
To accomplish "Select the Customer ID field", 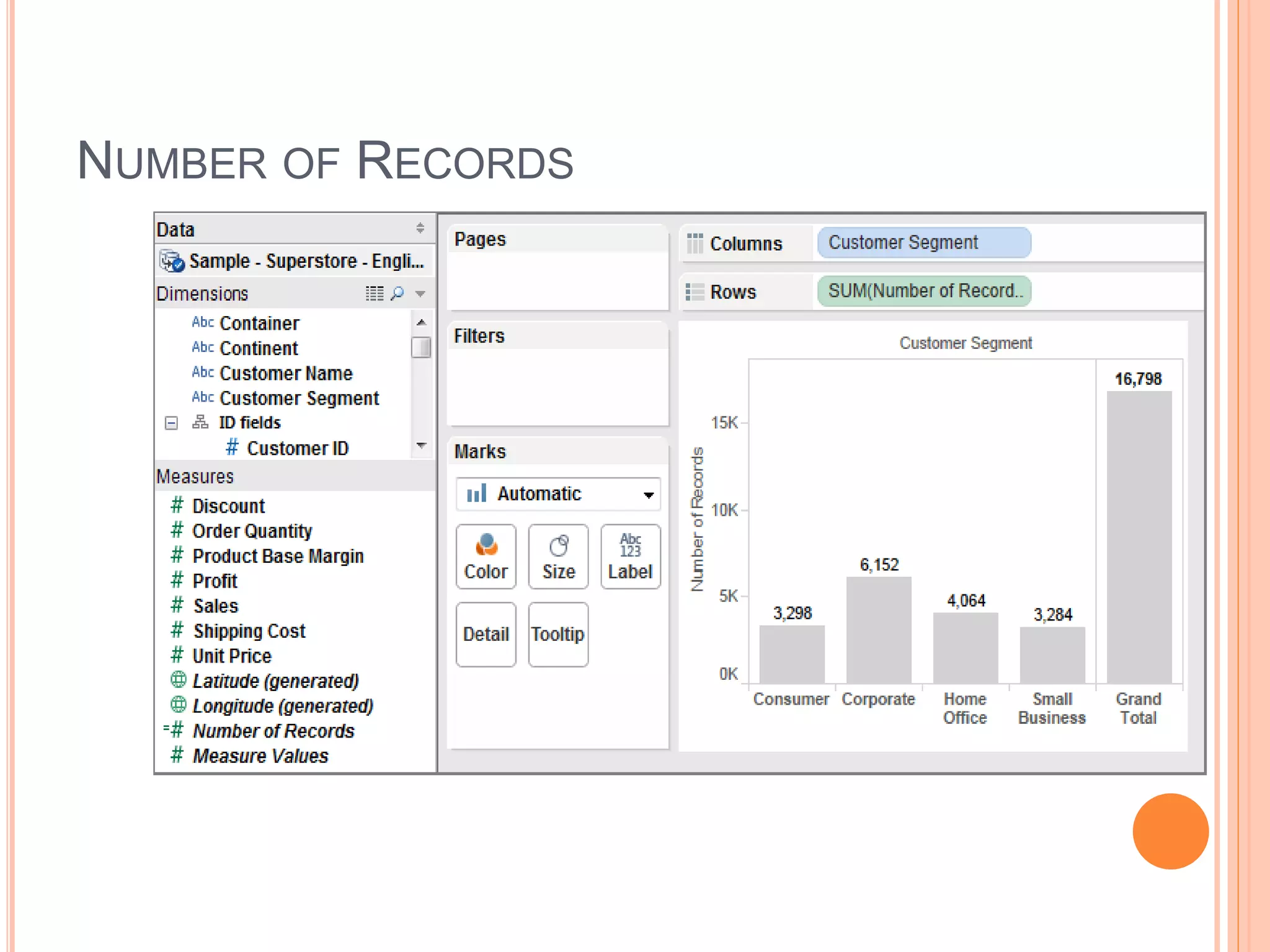I will 298,448.
